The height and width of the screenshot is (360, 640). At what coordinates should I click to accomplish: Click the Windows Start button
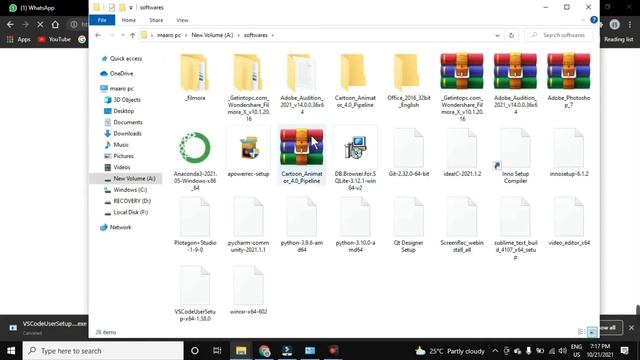[x=11, y=351]
